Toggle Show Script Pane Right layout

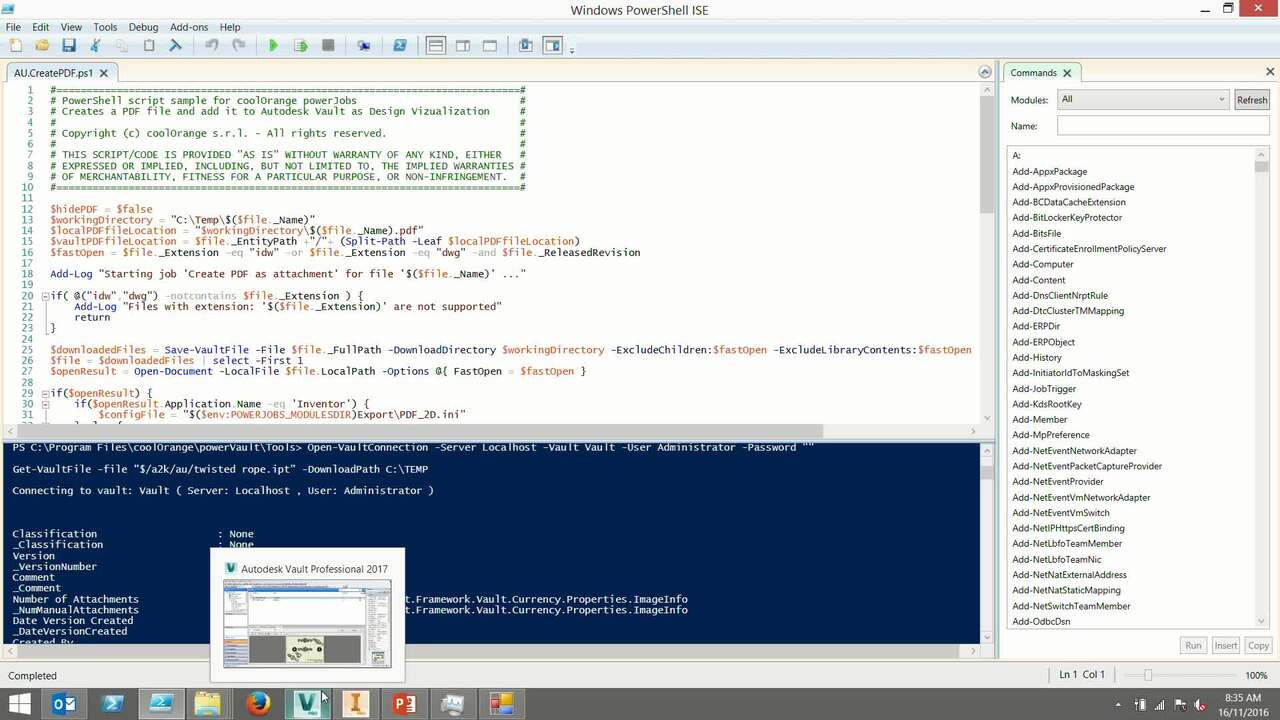pos(463,46)
